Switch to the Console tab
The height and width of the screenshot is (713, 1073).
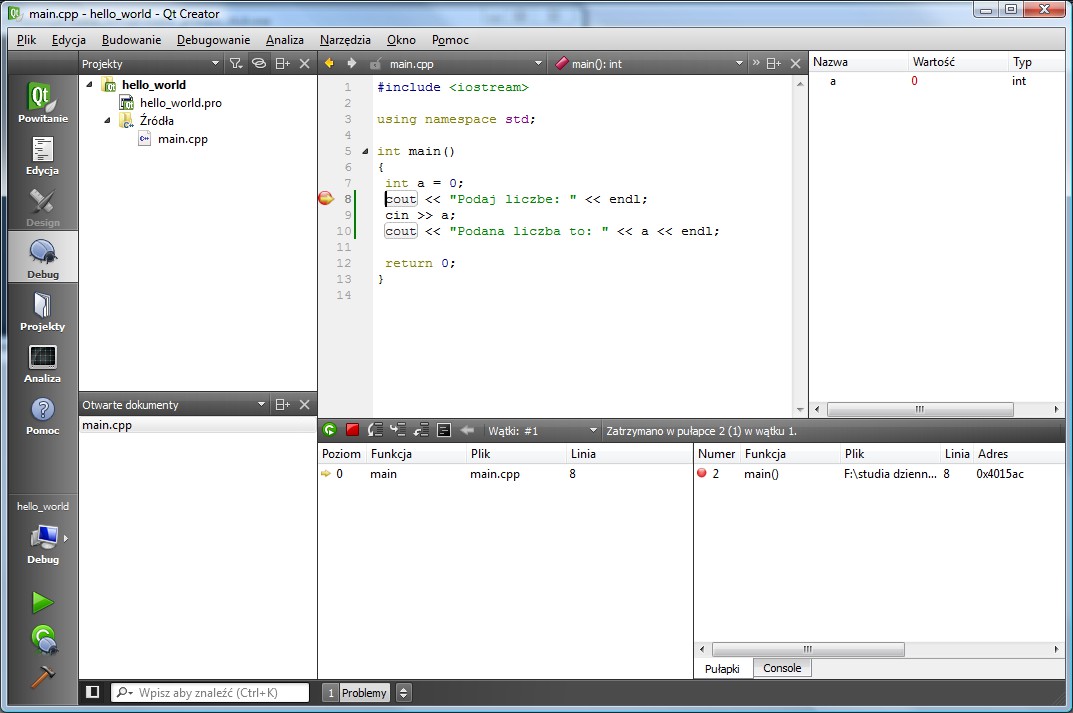click(x=782, y=668)
